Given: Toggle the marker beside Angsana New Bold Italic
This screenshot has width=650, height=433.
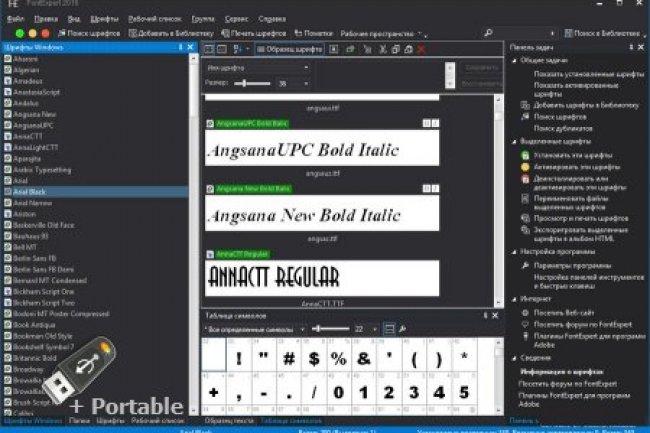Looking at the screenshot, I should pyautogui.click(x=209, y=188).
